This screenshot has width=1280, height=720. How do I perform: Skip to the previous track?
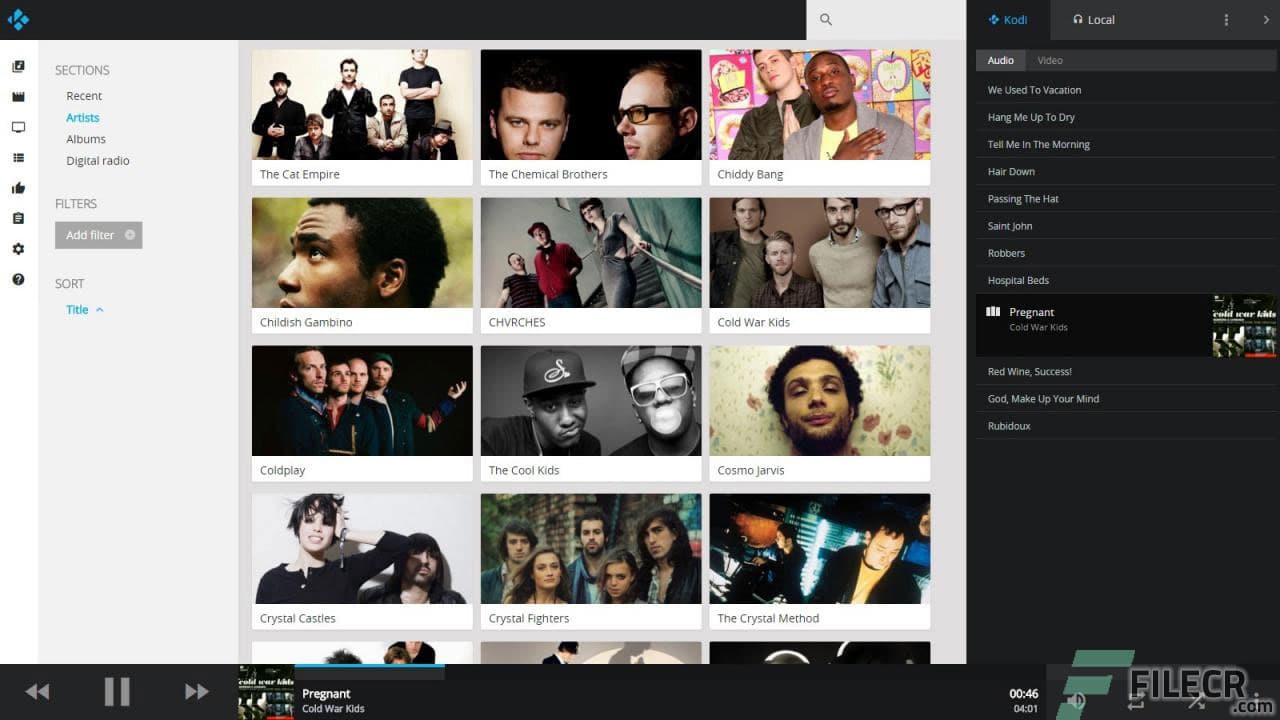click(37, 692)
